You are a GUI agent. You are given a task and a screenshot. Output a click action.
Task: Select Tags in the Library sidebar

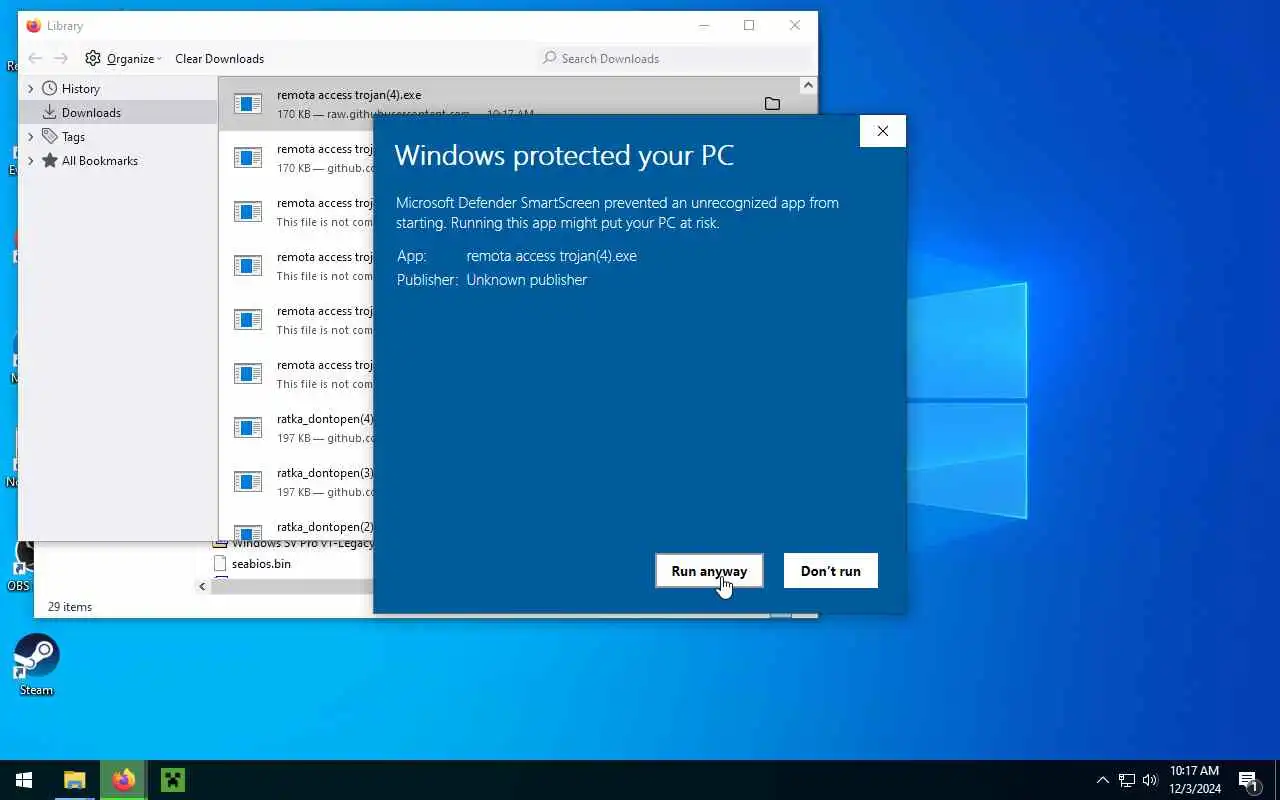point(73,136)
